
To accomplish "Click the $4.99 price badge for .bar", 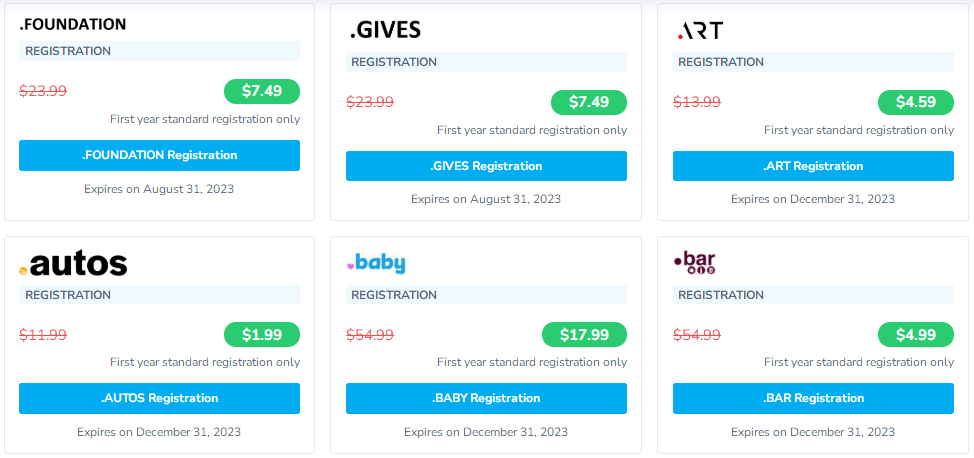I will 916,335.
